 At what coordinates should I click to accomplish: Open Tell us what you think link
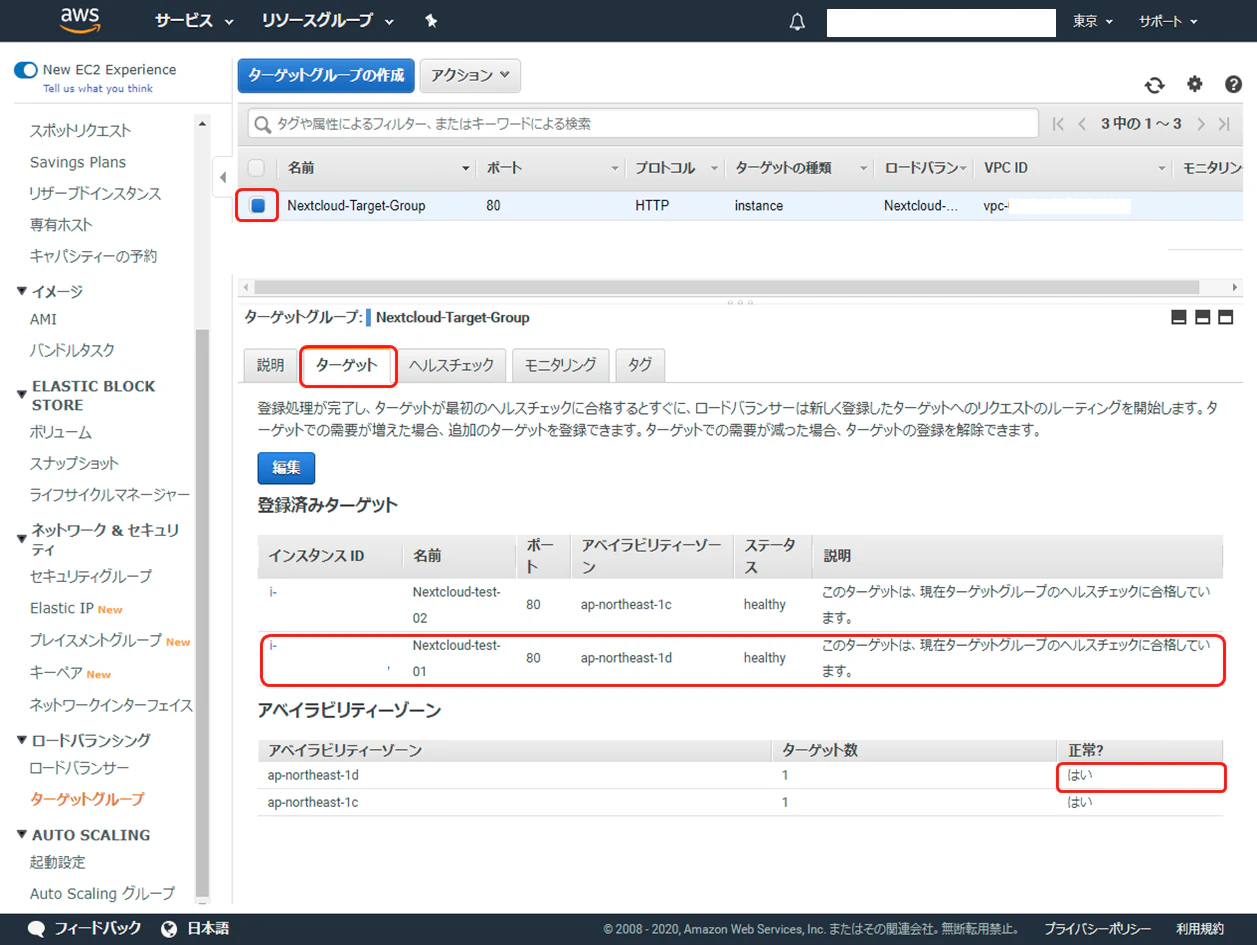tap(98, 88)
